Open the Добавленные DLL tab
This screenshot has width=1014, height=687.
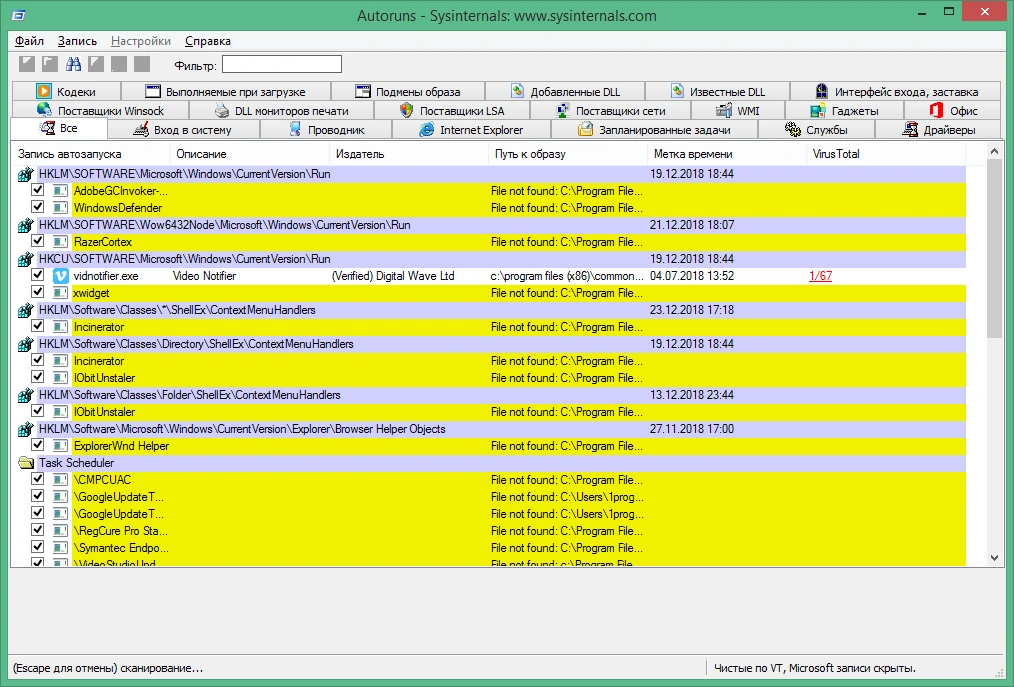click(x=565, y=91)
